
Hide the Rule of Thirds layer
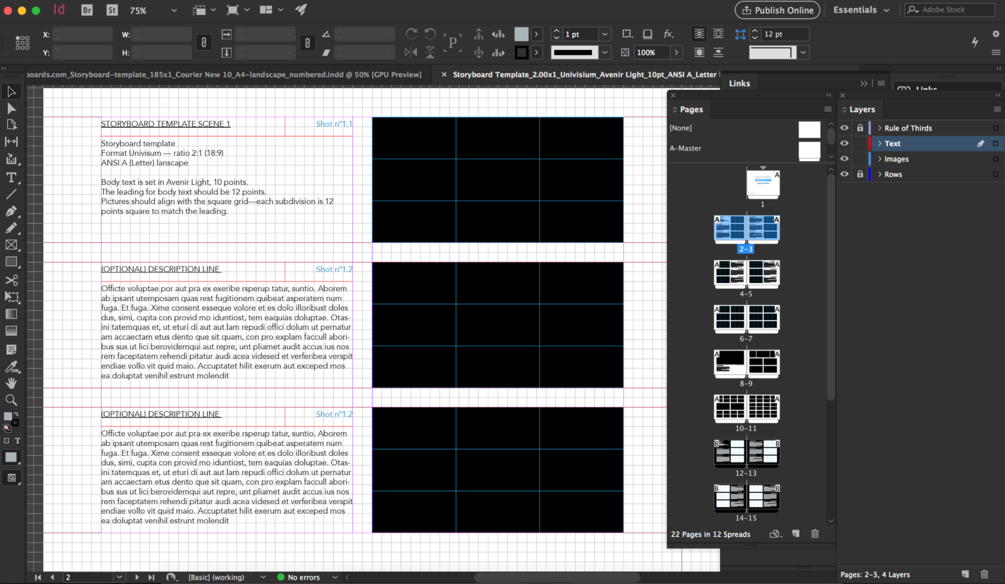point(845,128)
